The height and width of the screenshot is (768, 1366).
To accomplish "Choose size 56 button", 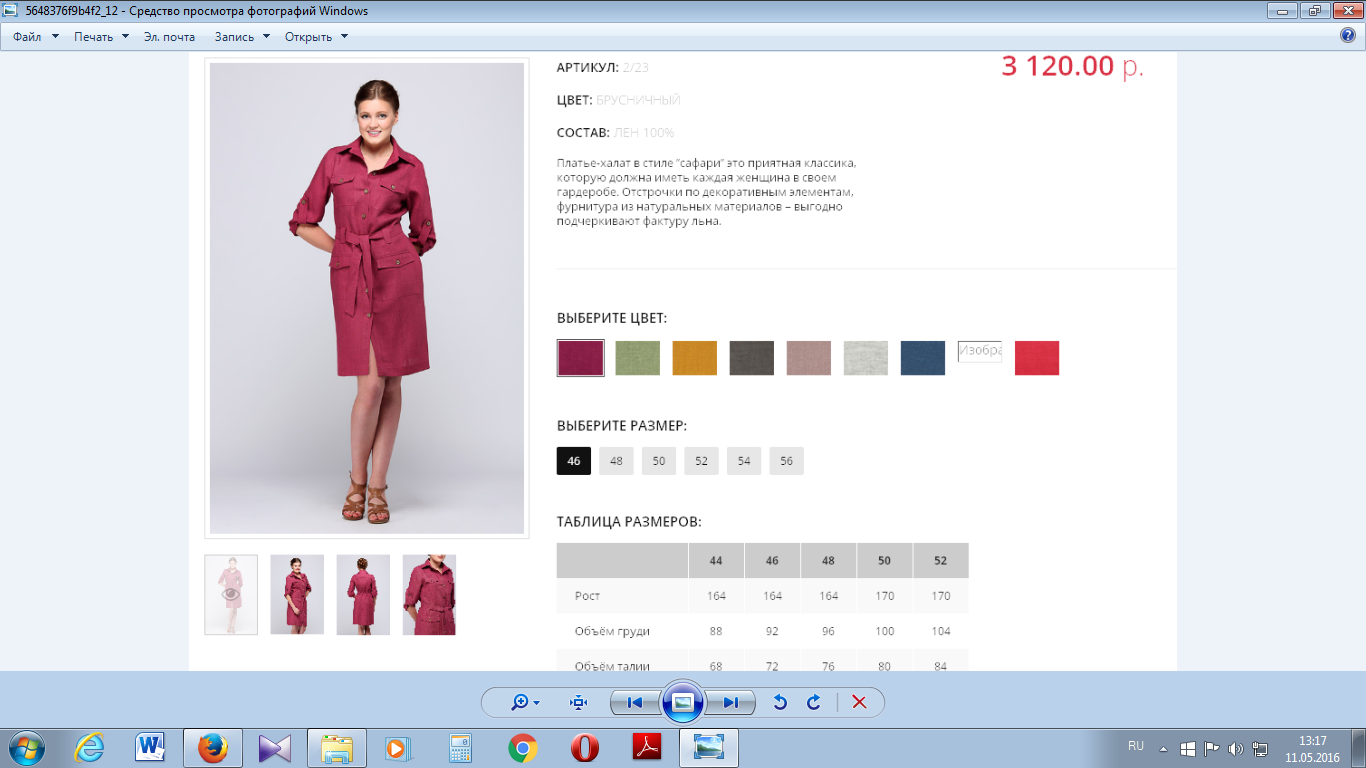I will pos(787,461).
